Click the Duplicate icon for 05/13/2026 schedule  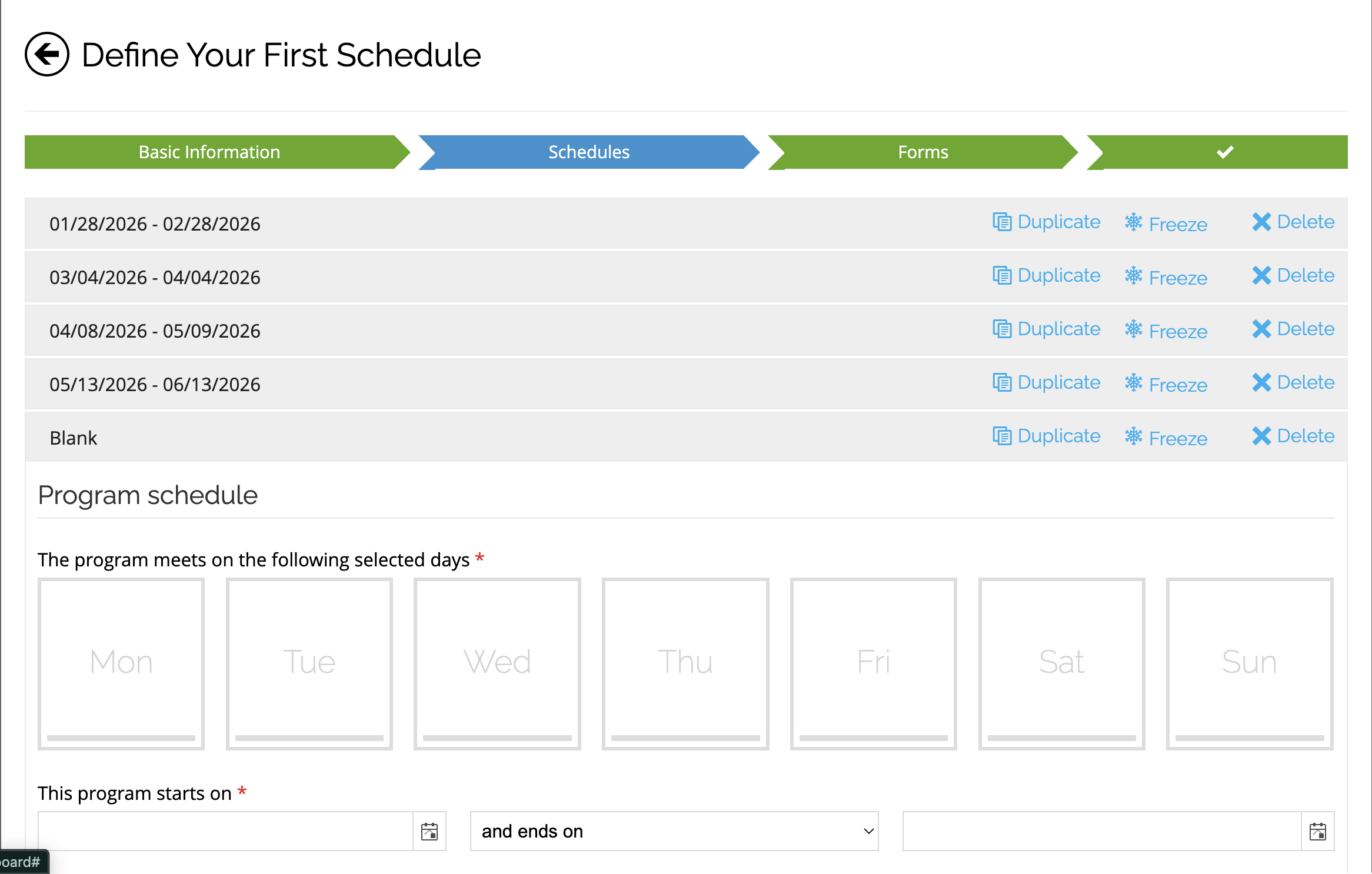pyautogui.click(x=1002, y=383)
